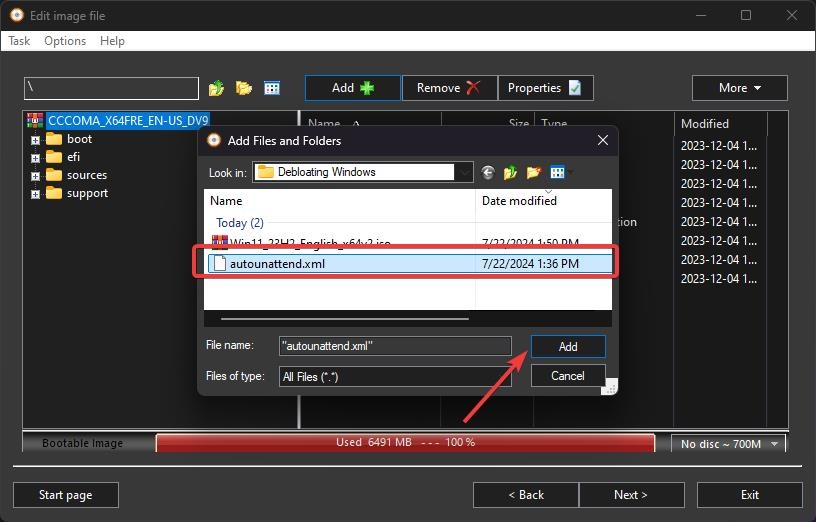Click the Add button with green plus
The height and width of the screenshot is (522, 816).
tap(353, 88)
